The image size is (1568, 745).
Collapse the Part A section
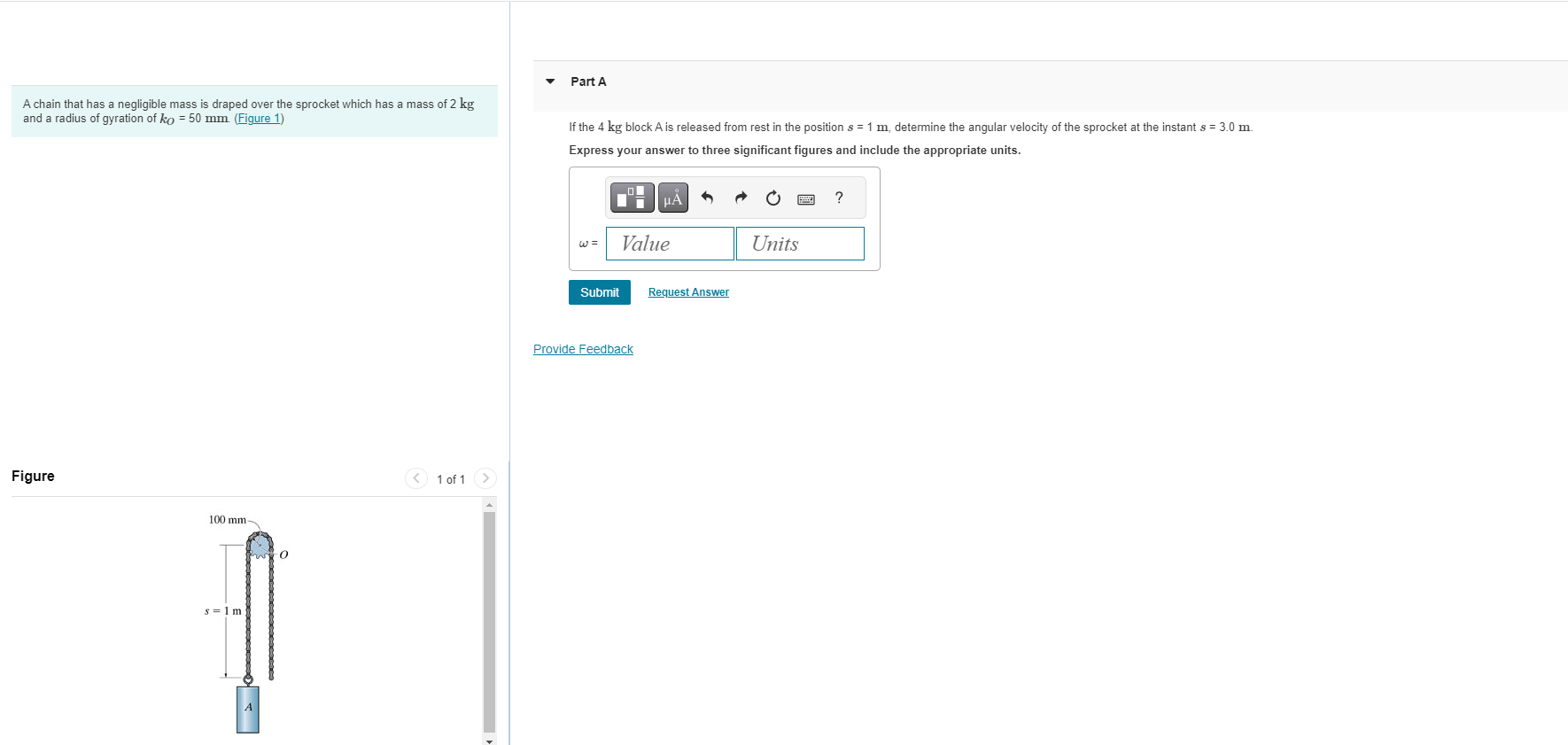coord(550,81)
